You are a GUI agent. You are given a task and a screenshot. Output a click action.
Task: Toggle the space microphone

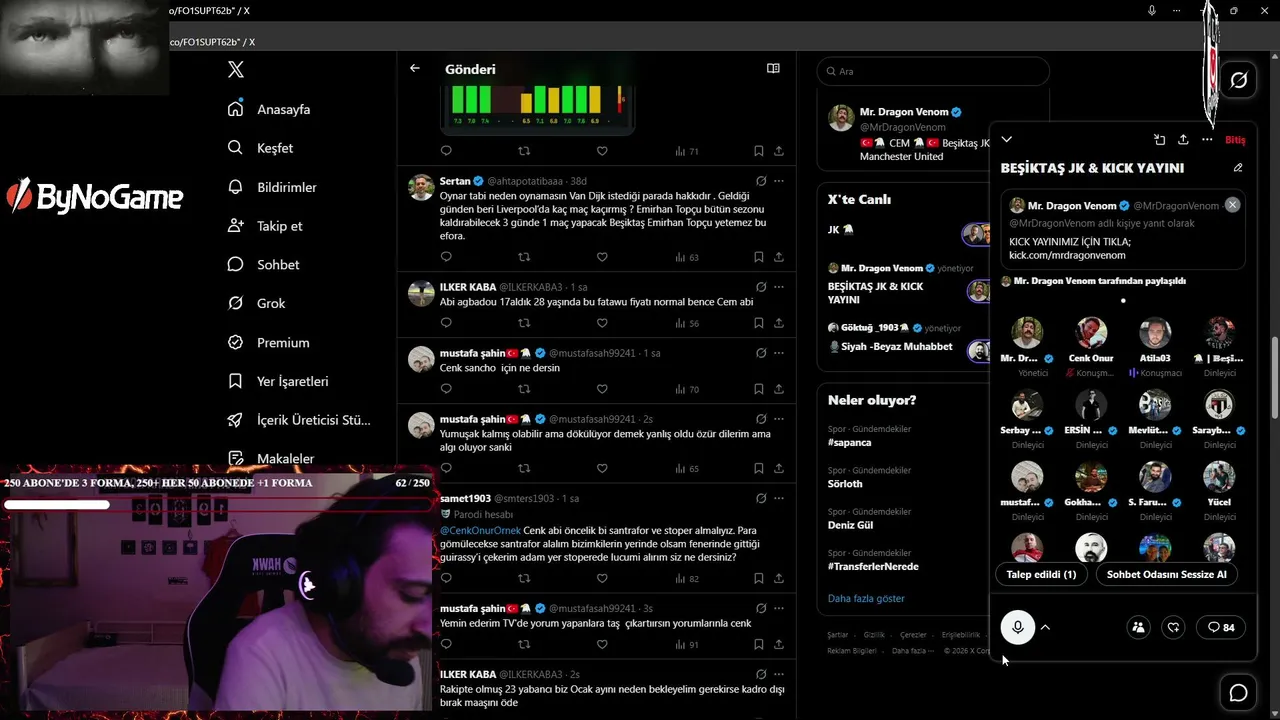[x=1018, y=627]
